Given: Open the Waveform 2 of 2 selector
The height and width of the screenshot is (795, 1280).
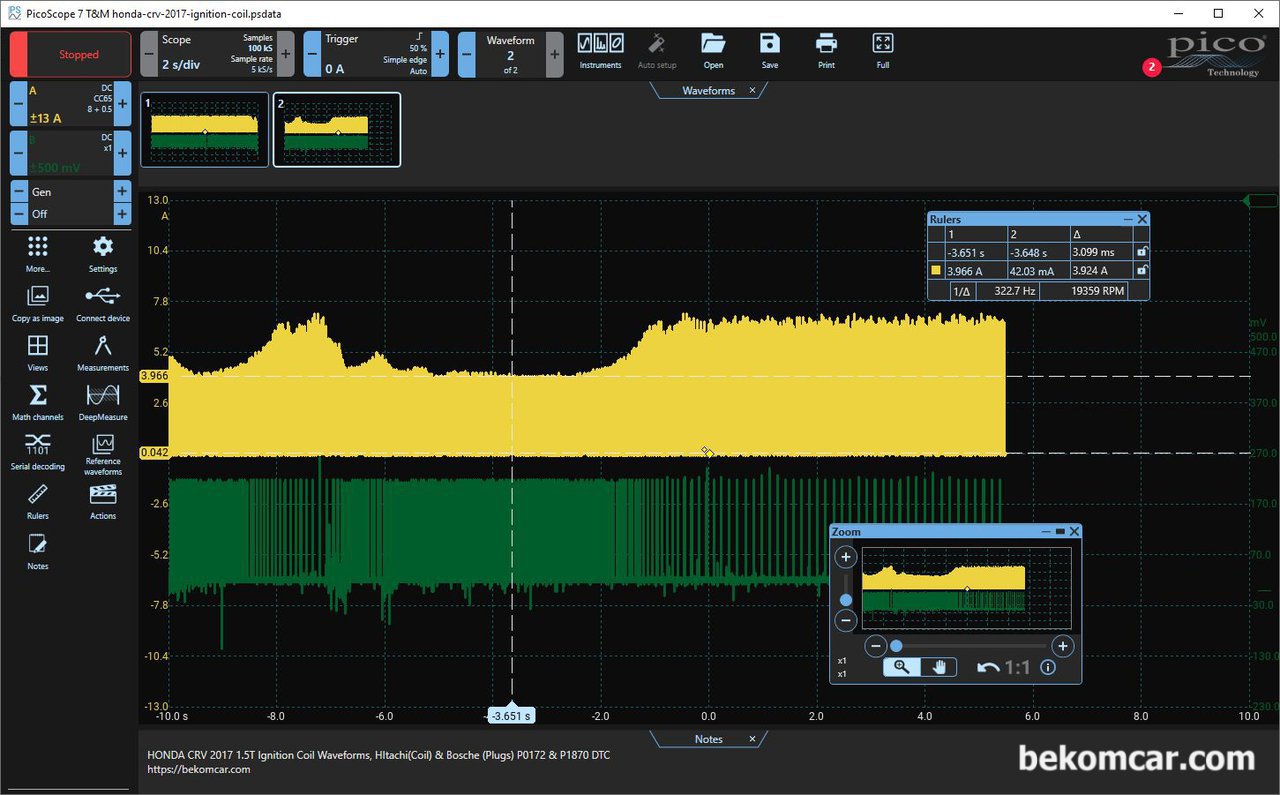Looking at the screenshot, I should [x=510, y=54].
